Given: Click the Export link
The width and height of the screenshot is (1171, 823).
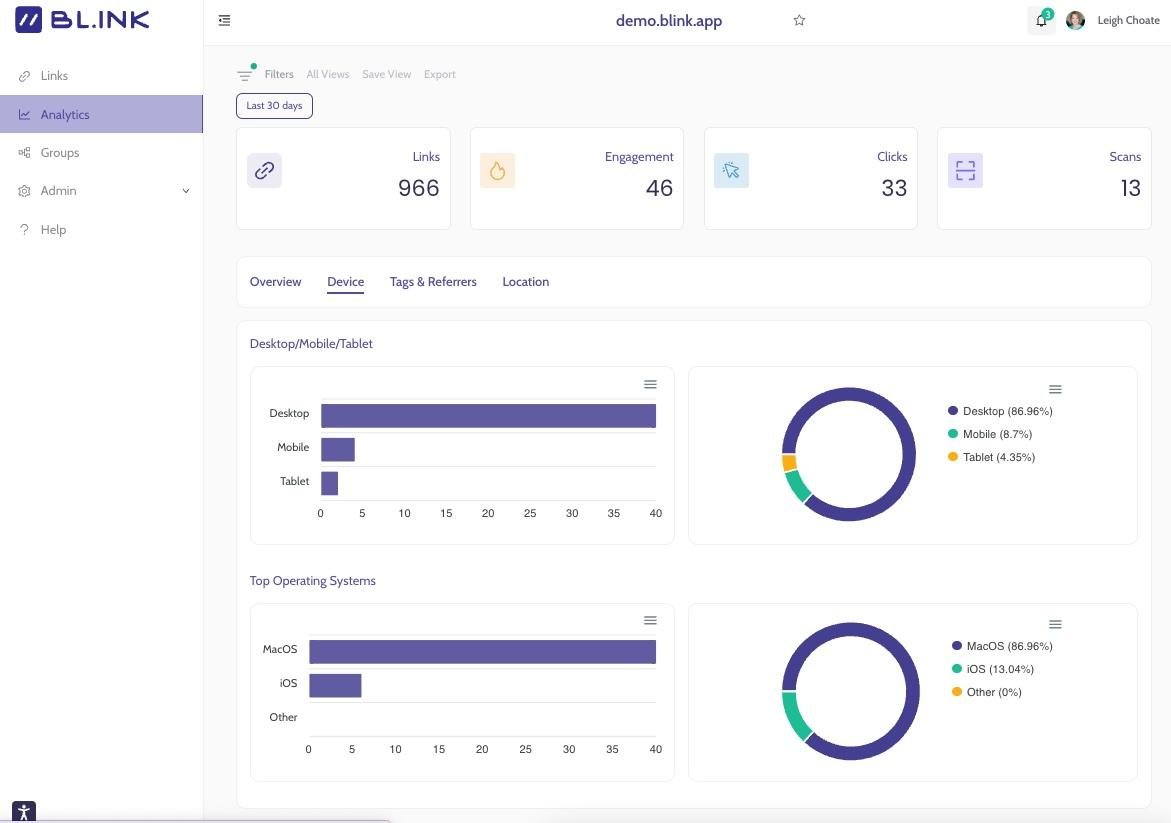Looking at the screenshot, I should (439, 75).
